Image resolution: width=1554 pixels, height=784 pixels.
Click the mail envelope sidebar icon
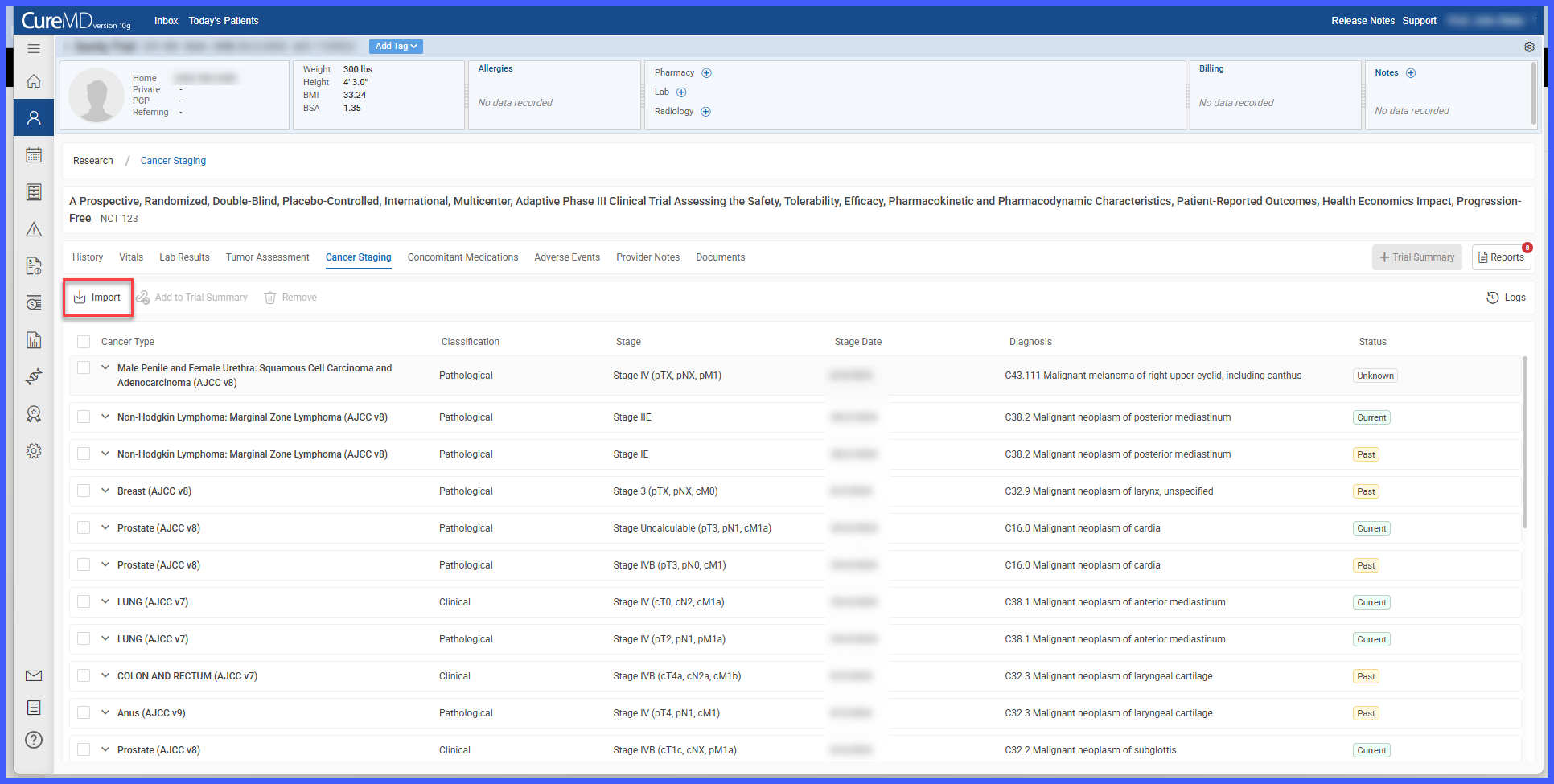34,676
